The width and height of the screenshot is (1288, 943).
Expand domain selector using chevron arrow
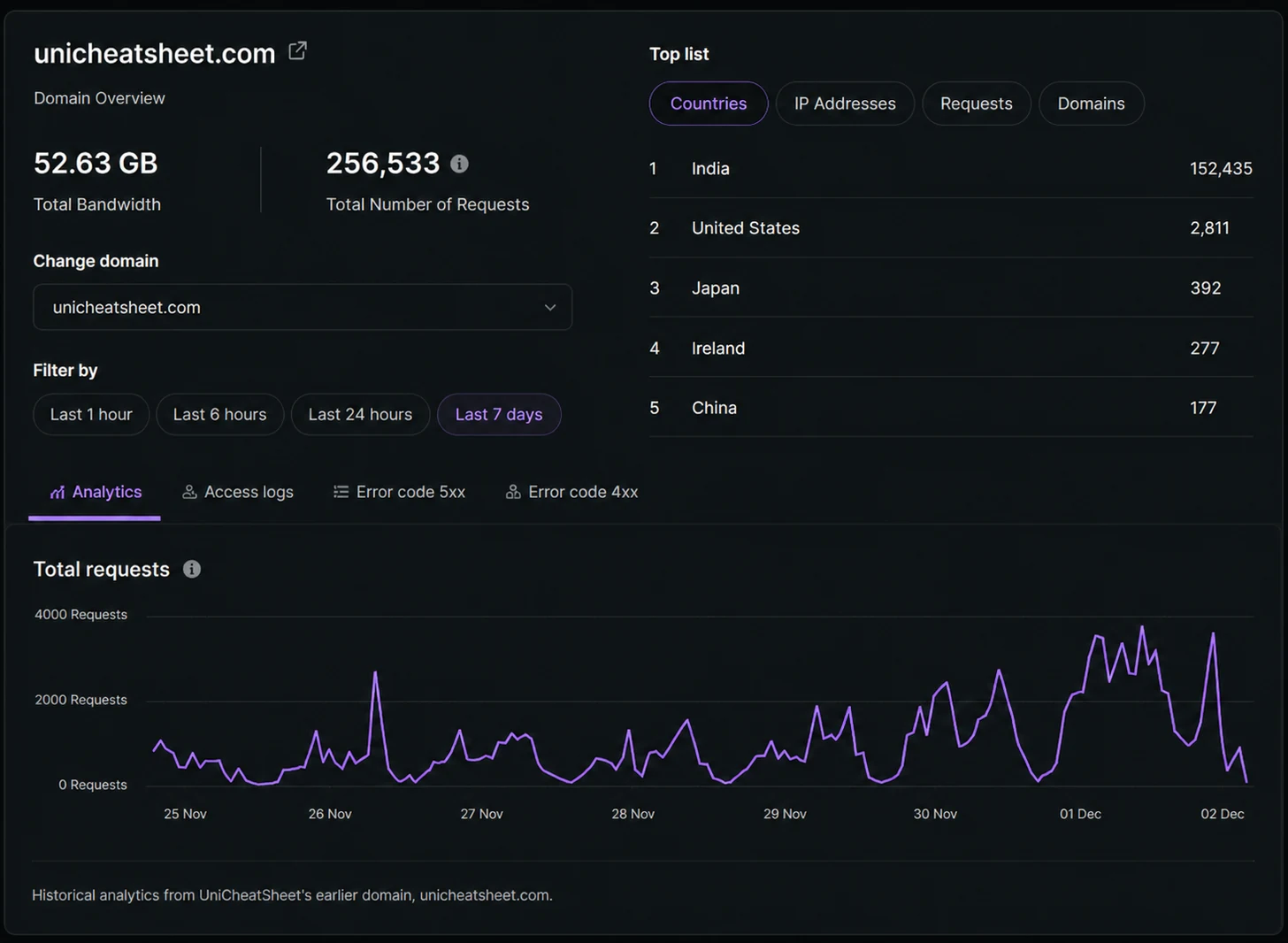tap(550, 307)
